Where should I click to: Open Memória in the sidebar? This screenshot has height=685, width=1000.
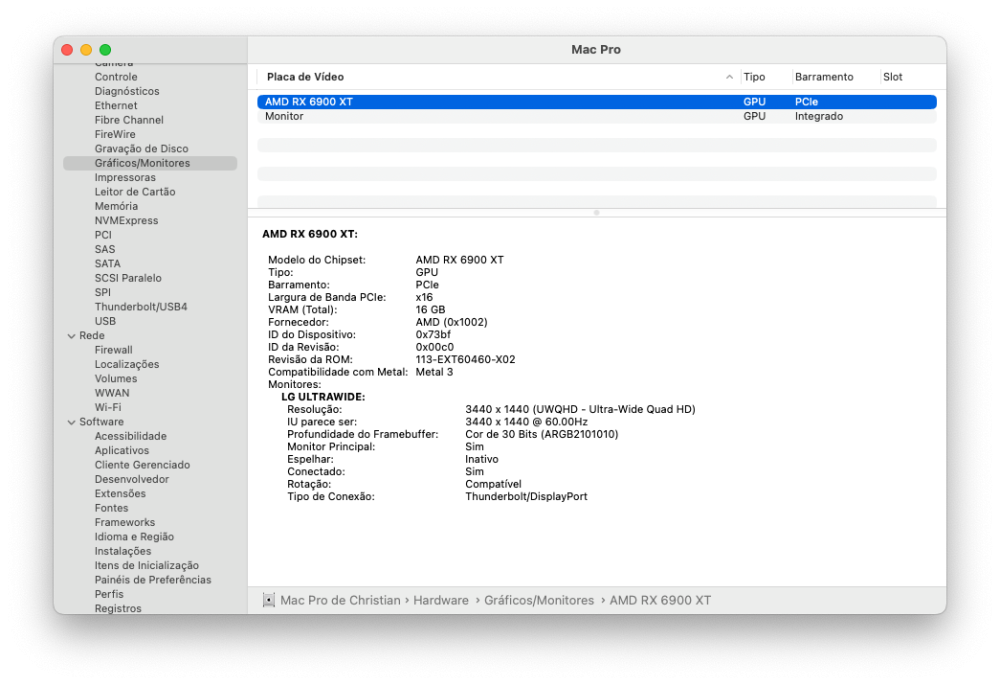point(116,206)
